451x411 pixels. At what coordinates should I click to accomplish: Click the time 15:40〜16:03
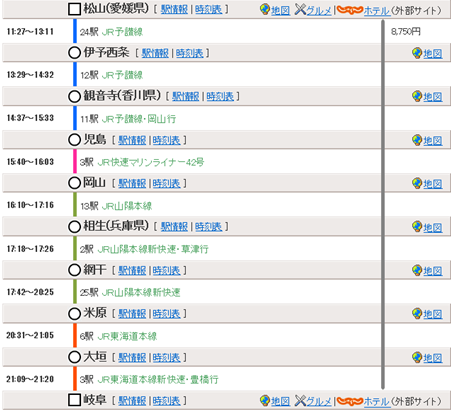(x=30, y=162)
